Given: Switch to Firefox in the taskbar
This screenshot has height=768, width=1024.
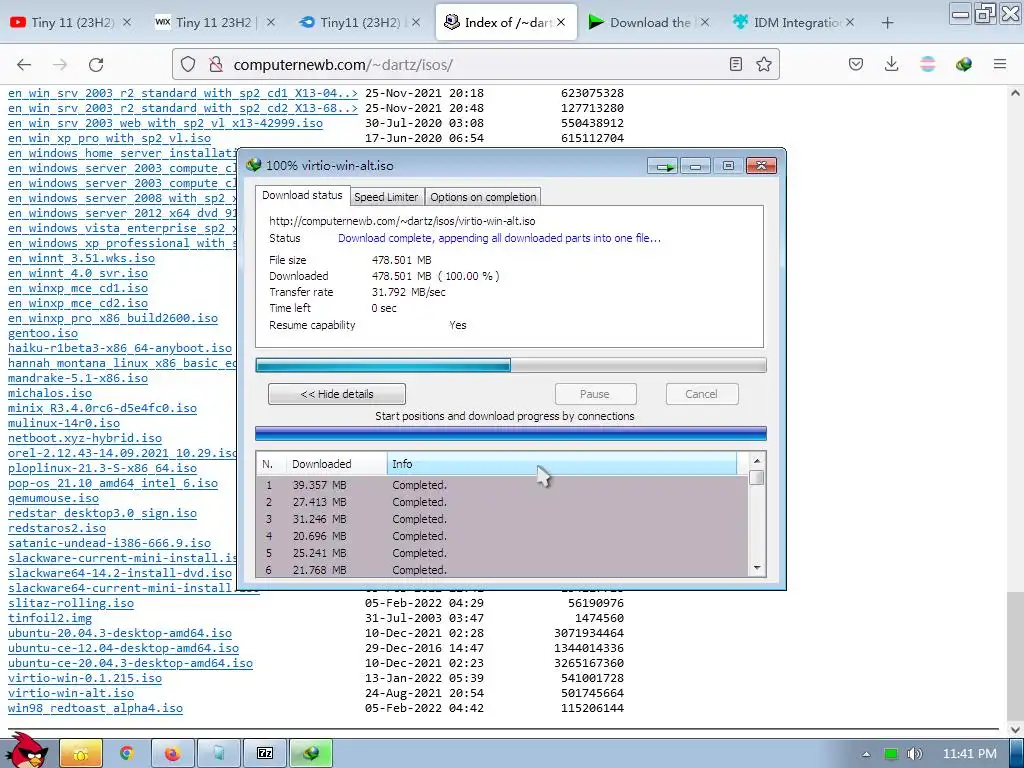Looking at the screenshot, I should pos(172,754).
